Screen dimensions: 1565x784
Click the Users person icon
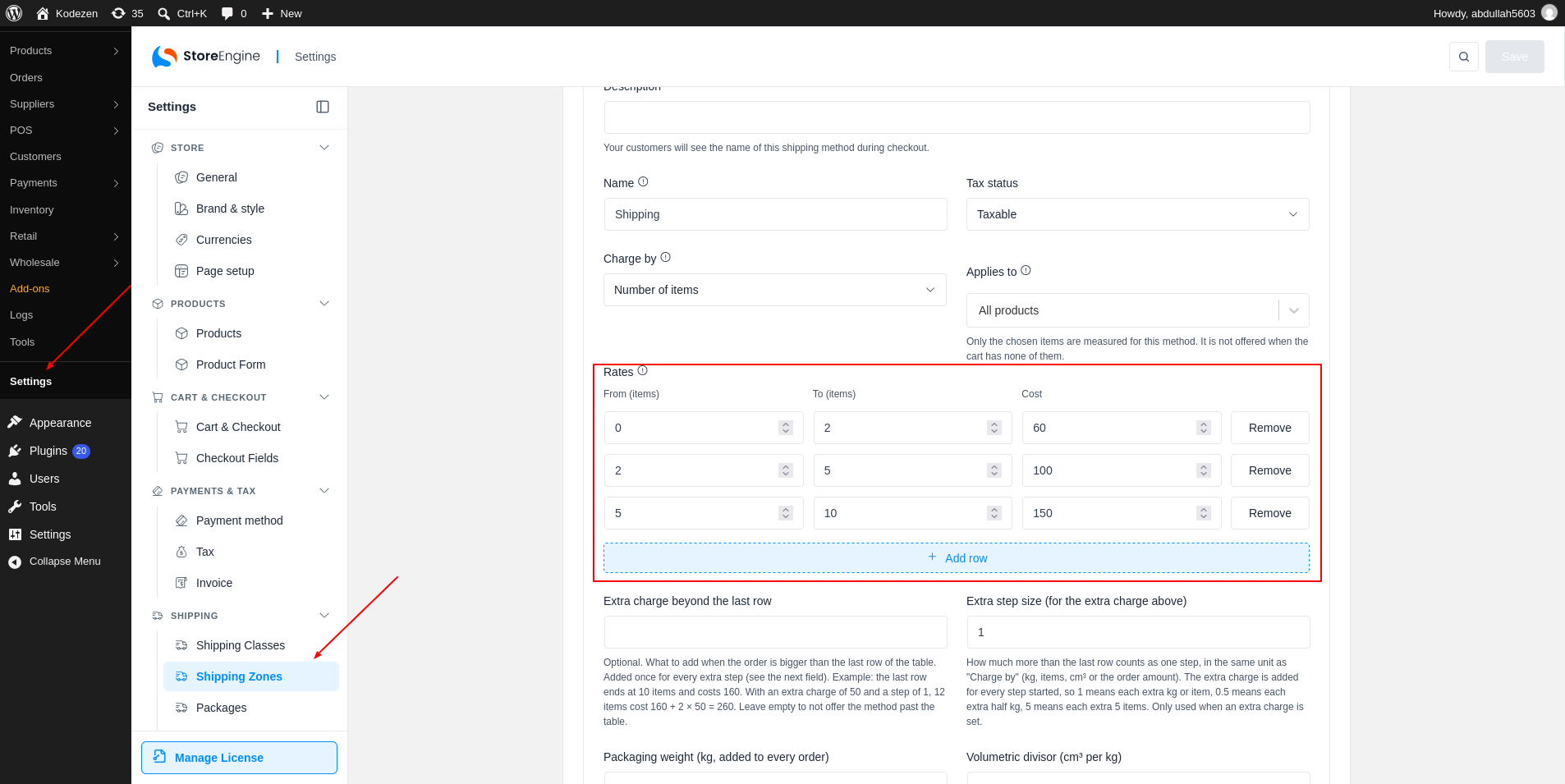(x=15, y=479)
